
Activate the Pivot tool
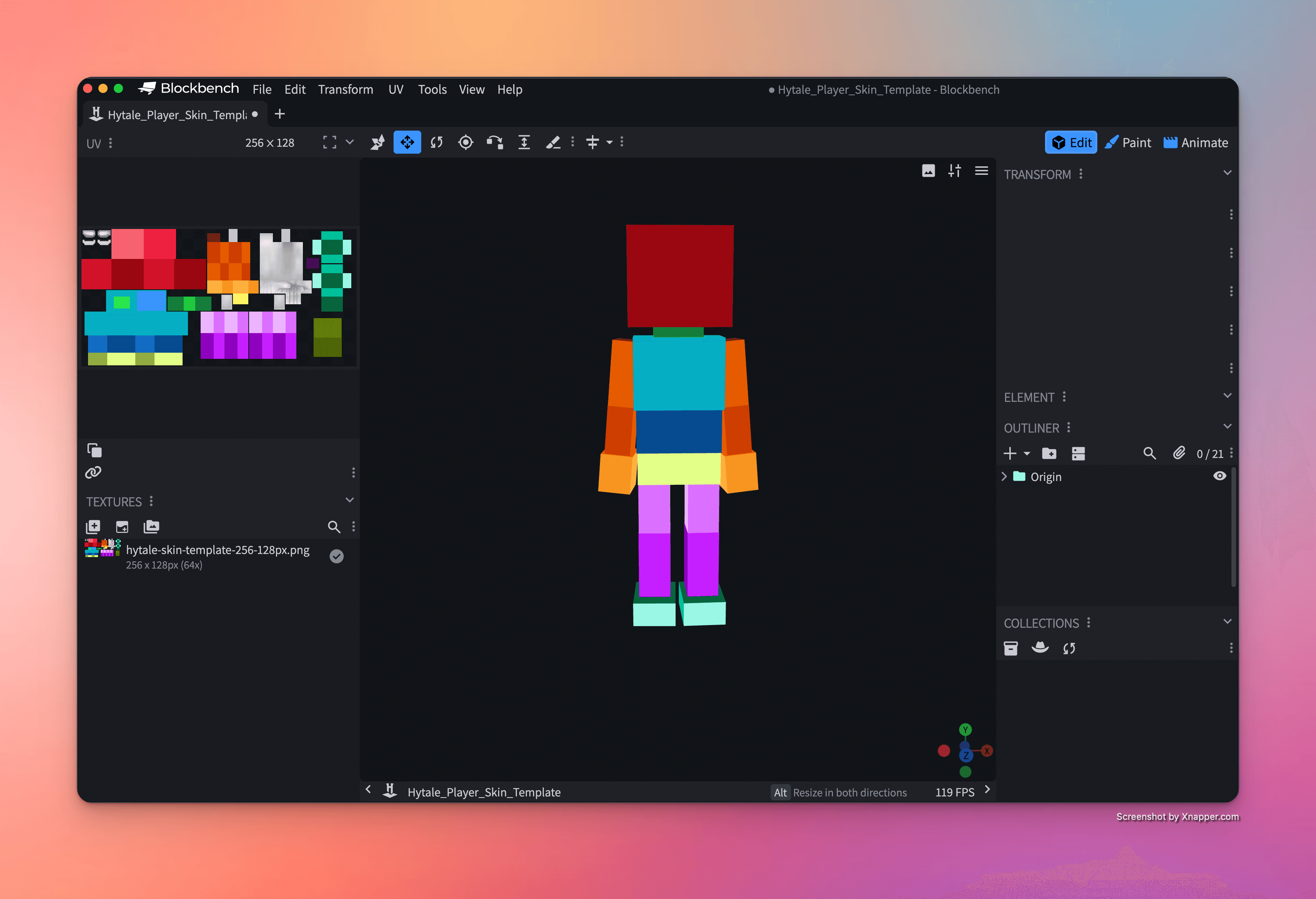[x=465, y=142]
